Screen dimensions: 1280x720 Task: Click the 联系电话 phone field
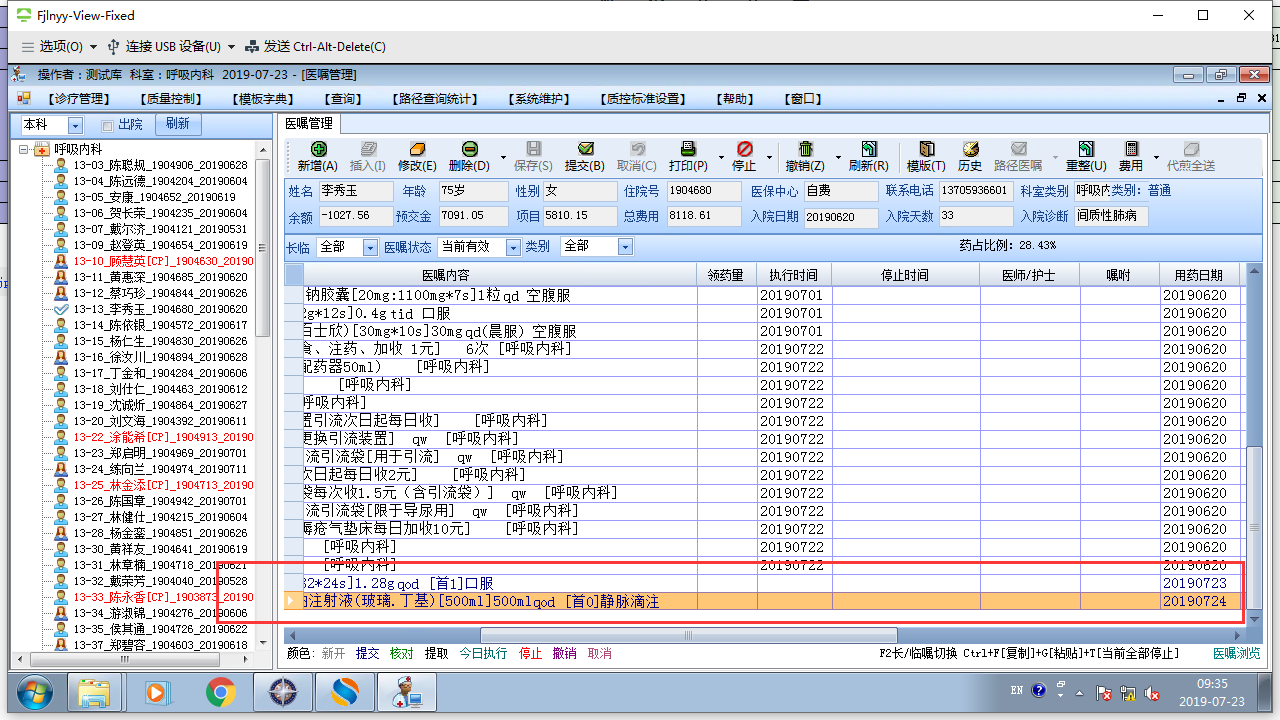[x=975, y=191]
